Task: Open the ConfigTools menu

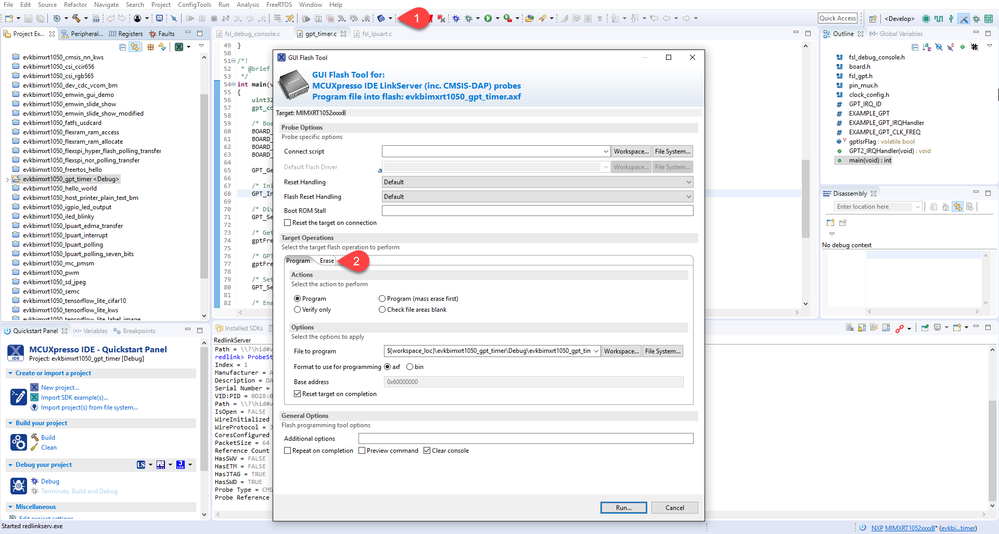Action: [194, 4]
